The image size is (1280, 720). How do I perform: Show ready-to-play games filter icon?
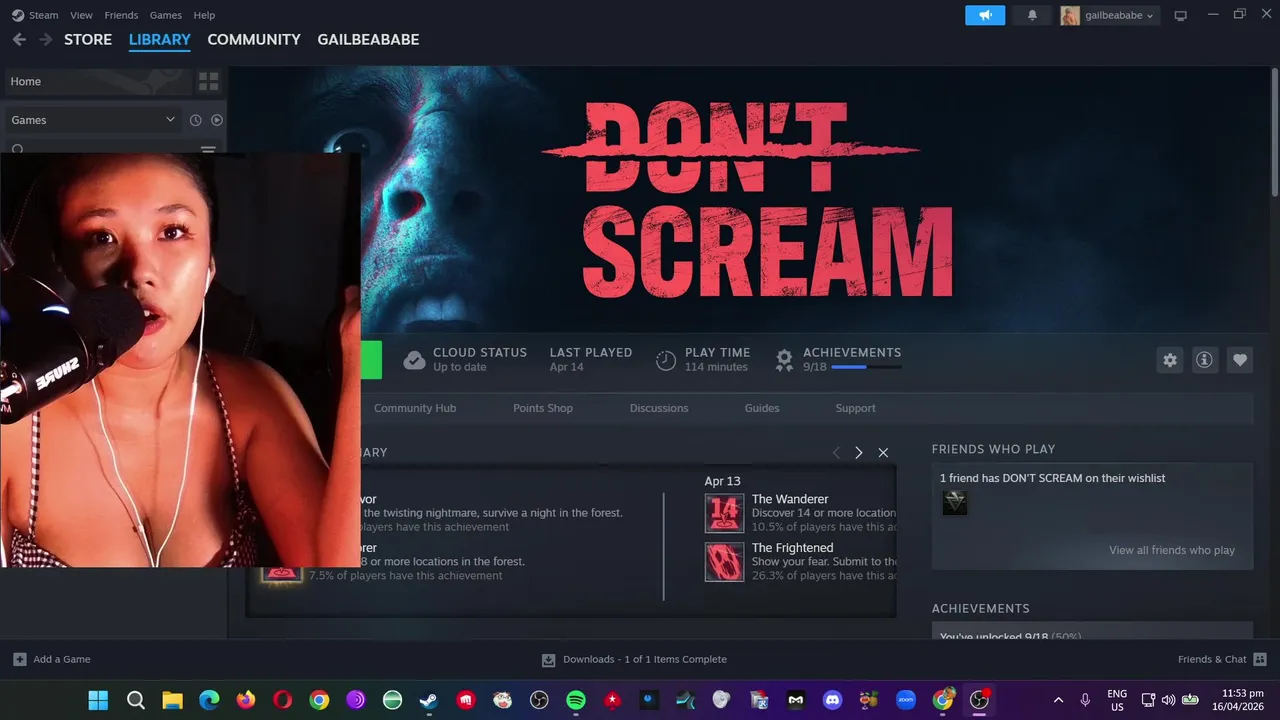217,120
